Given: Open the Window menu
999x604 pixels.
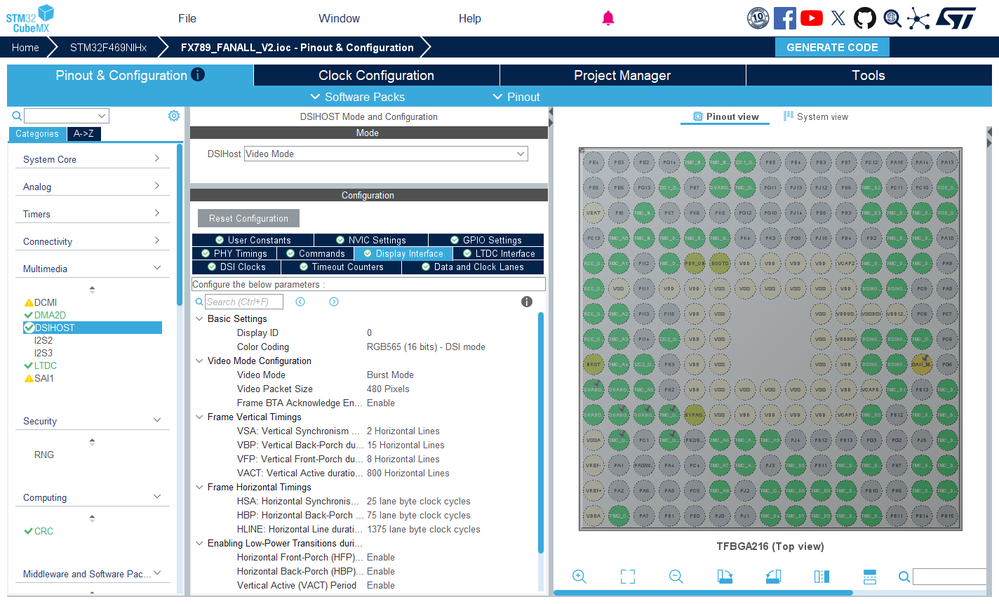Looking at the screenshot, I should [x=339, y=18].
